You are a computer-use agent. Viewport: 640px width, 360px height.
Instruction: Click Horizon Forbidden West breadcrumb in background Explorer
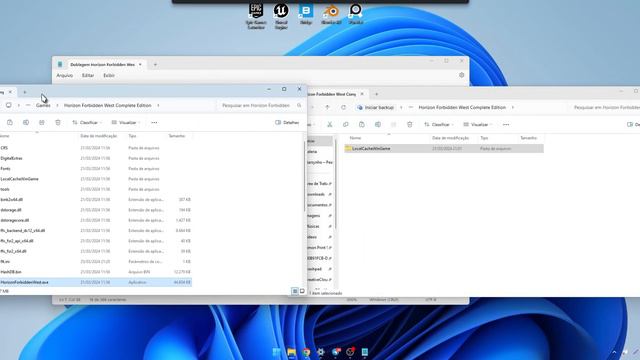tap(462, 107)
